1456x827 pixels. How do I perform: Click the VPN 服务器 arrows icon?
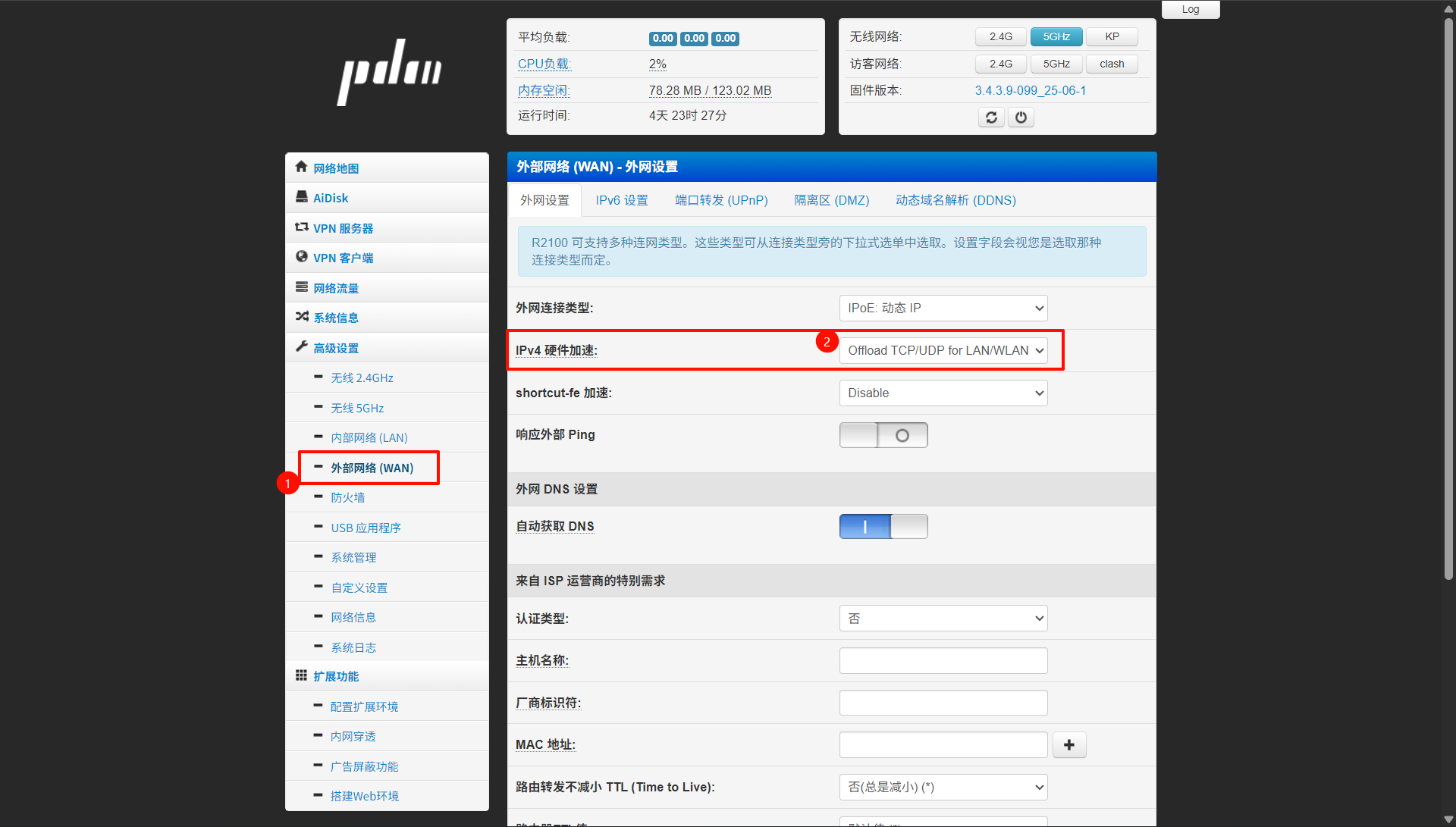pos(301,227)
